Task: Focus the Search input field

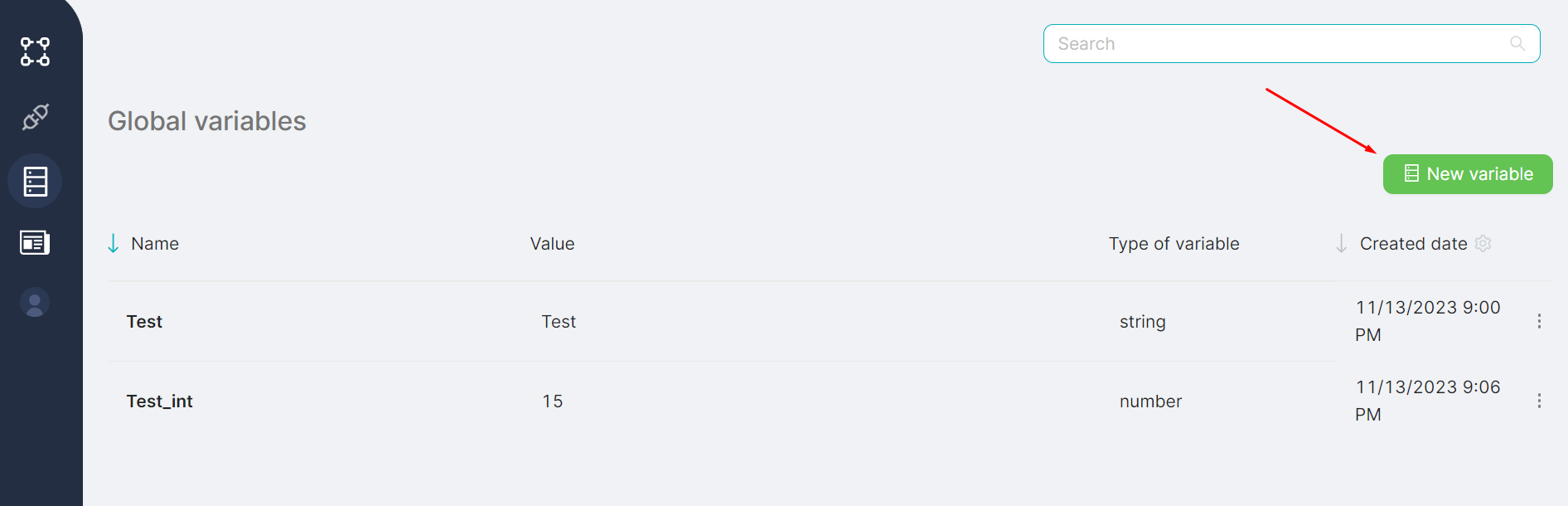Action: tap(1276, 44)
